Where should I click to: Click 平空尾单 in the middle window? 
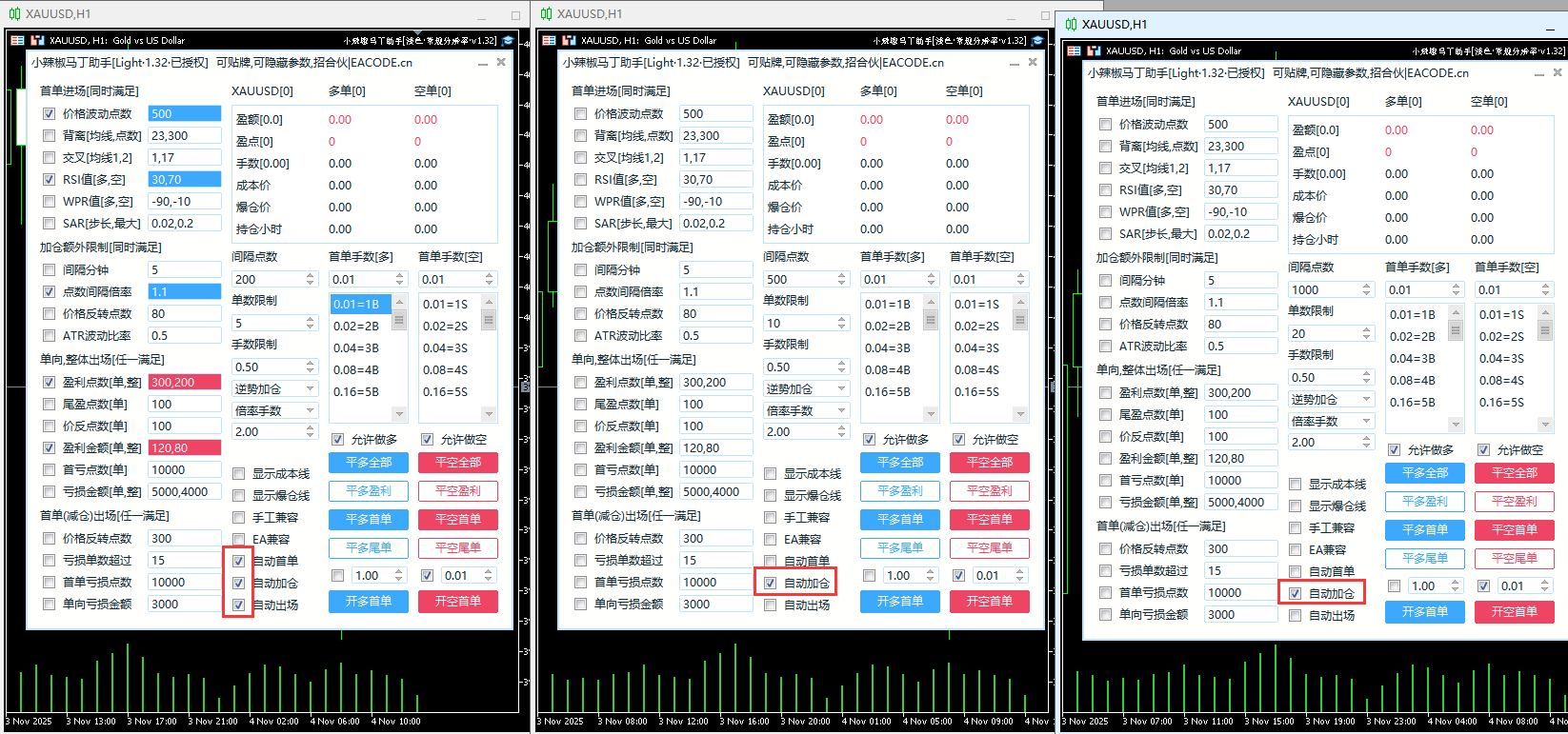(x=990, y=548)
